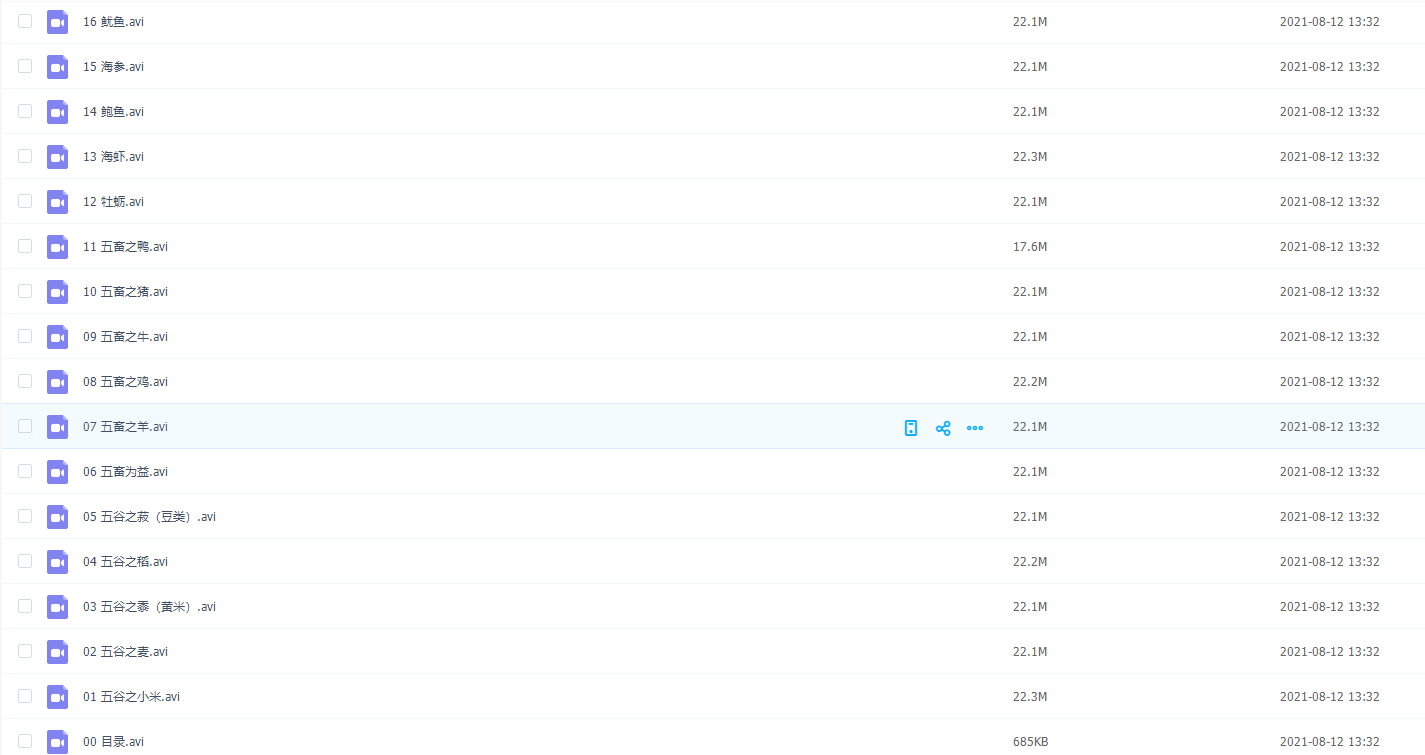Click the file name 05 五谷之菽（豆类）.avi
Image resolution: width=1425 pixels, height=755 pixels.
pos(149,517)
